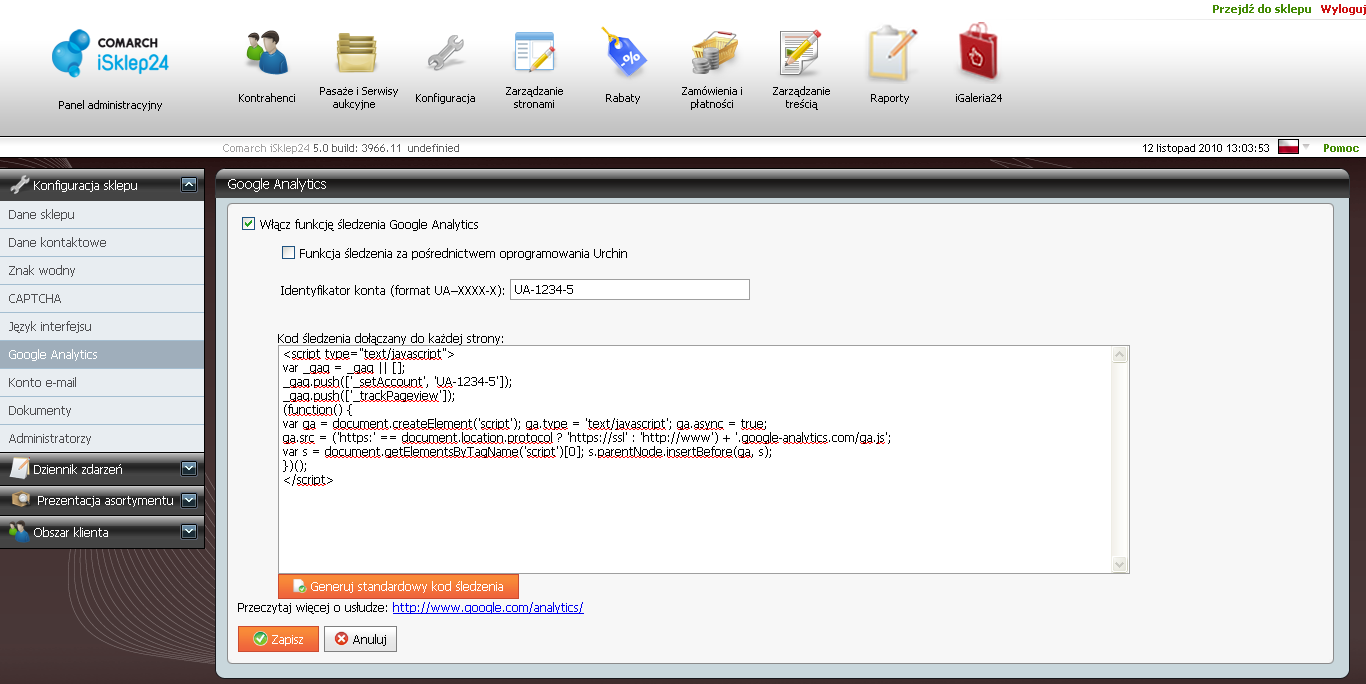
Task: Click Generuj standardowy kod śledzenia button
Action: click(x=398, y=586)
